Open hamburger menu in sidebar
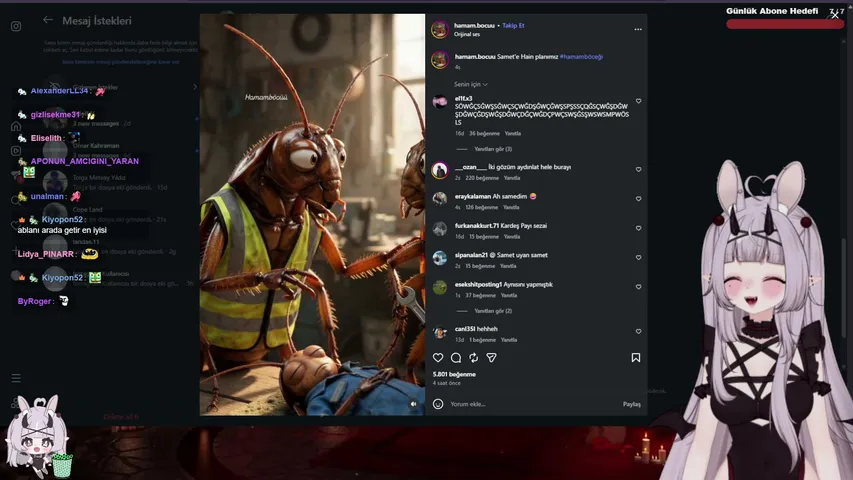 16,378
